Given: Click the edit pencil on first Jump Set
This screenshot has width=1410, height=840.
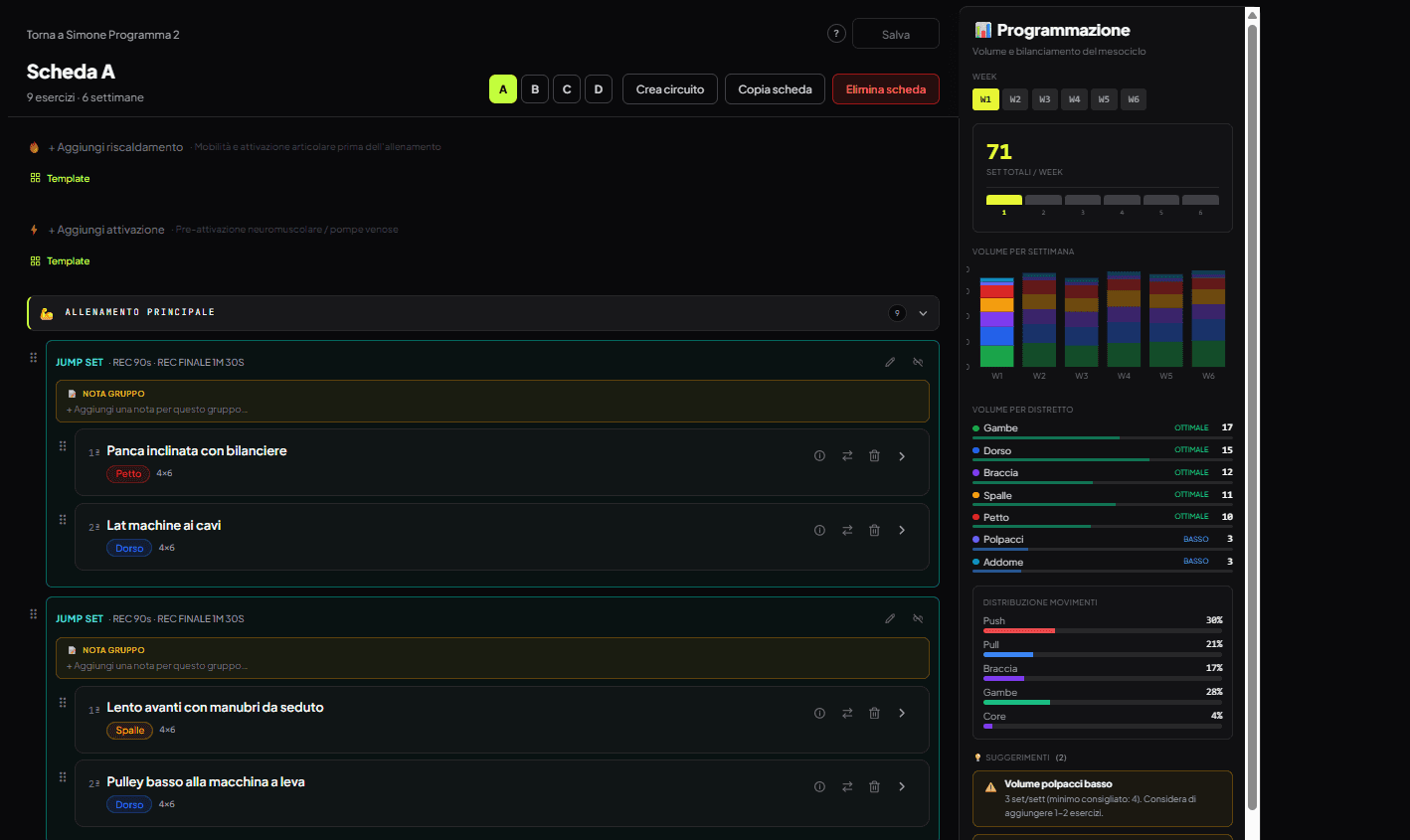Looking at the screenshot, I should [x=890, y=362].
